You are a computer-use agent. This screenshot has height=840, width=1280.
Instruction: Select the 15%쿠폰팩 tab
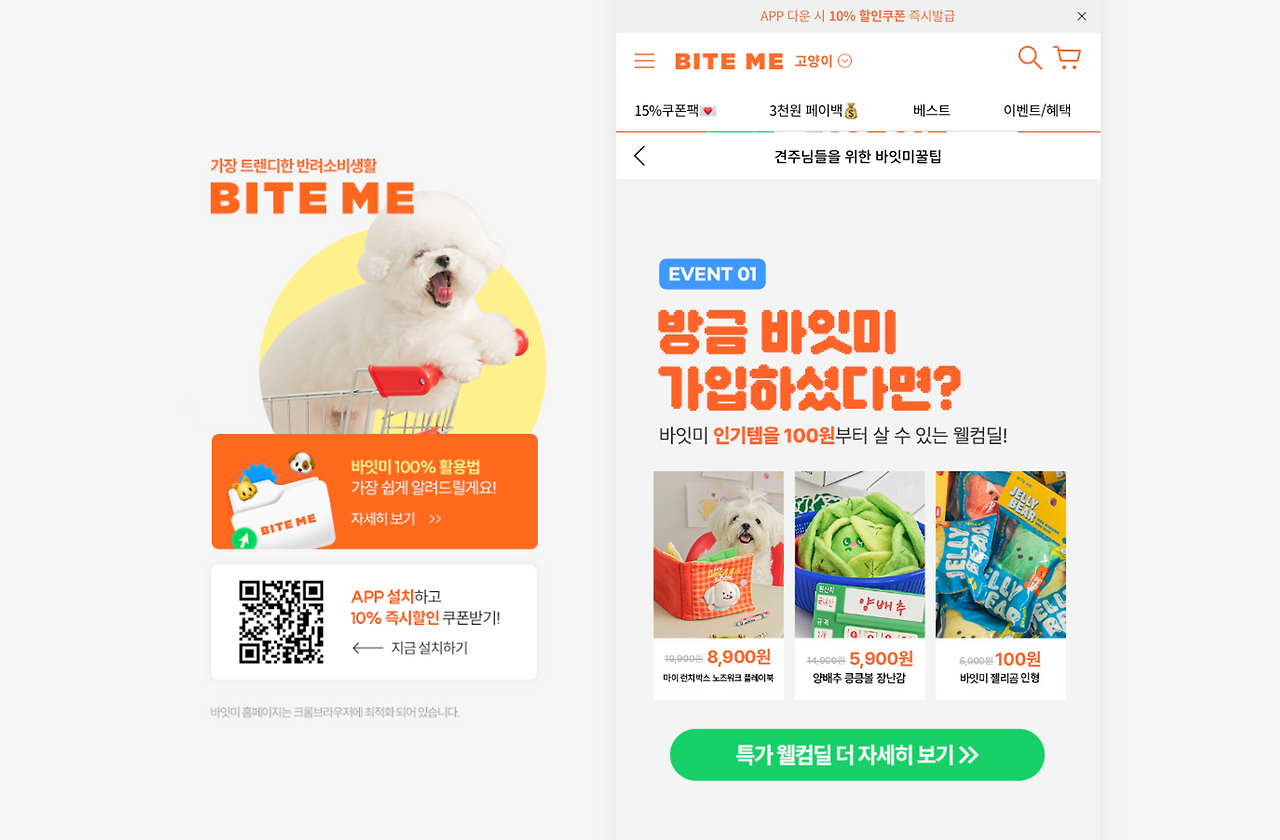point(675,110)
